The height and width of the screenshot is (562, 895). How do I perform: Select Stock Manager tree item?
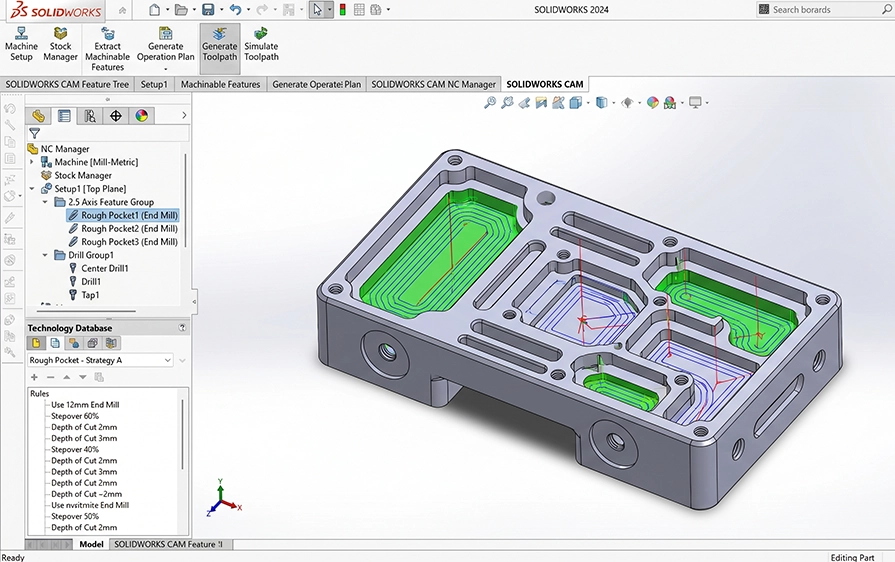click(76, 175)
